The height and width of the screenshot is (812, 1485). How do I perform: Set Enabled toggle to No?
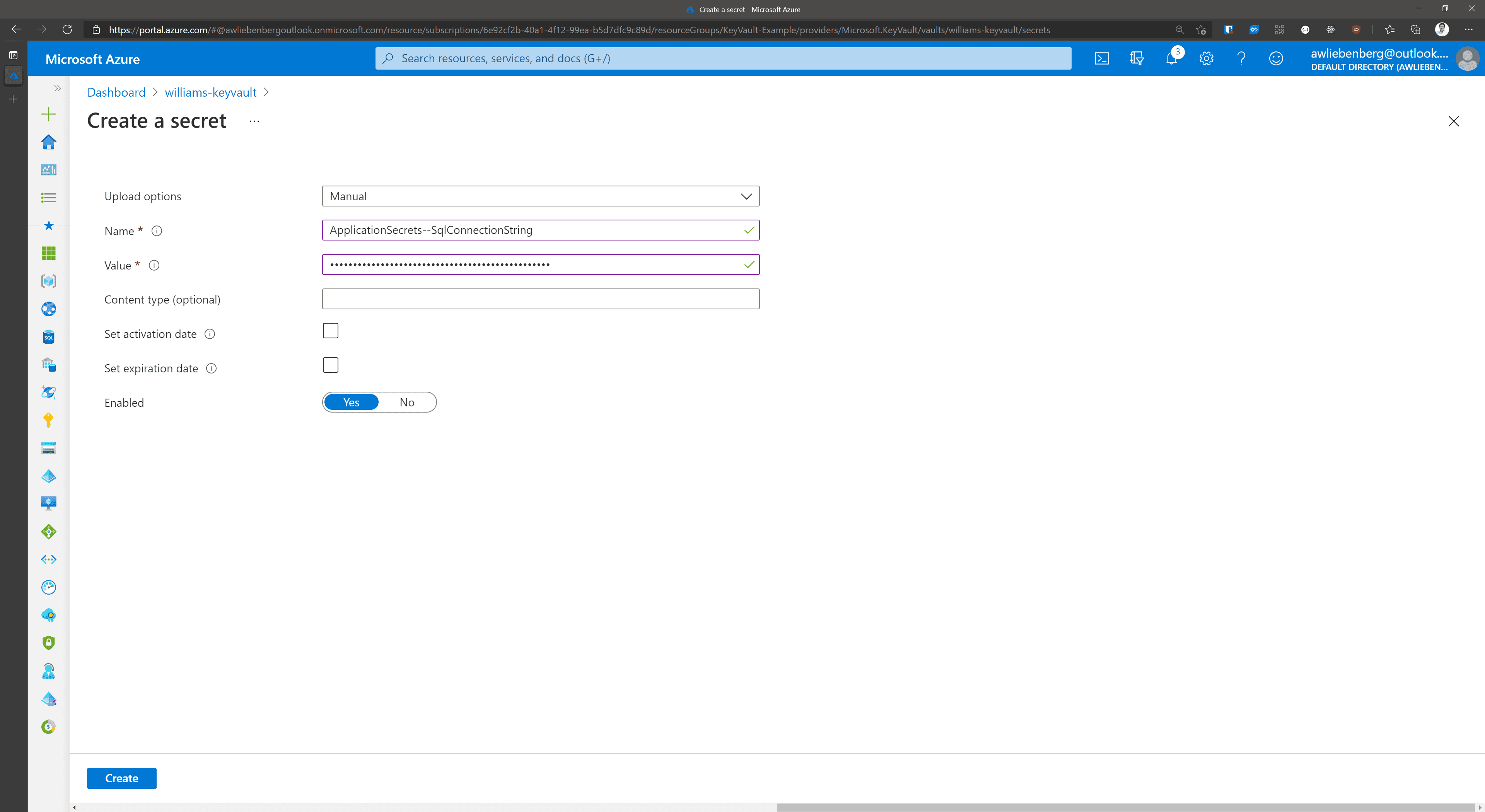pyautogui.click(x=407, y=402)
